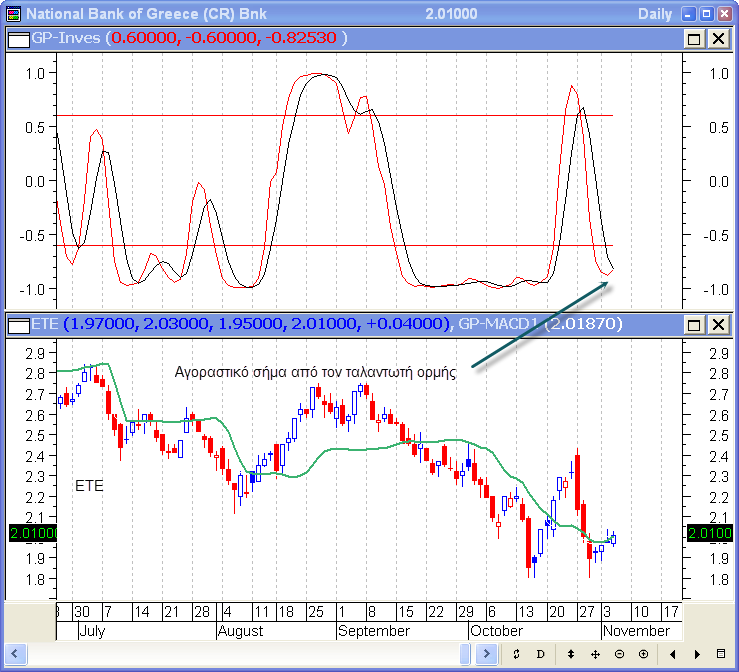Select the Greek buy-signal text annotation
739x672 pixels.
pos(315,371)
